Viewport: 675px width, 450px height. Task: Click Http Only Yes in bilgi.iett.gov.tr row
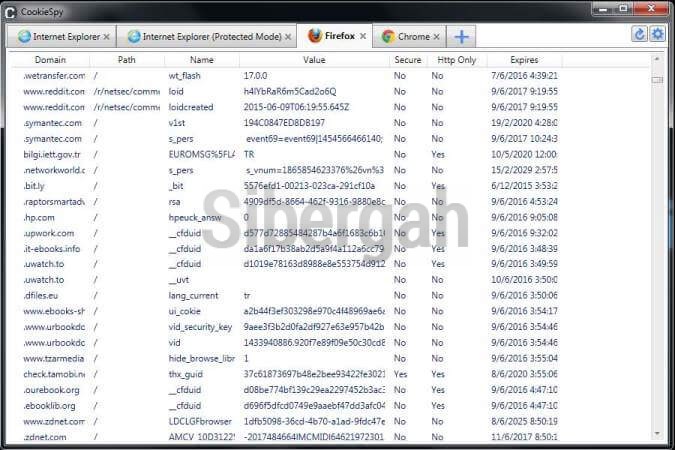coord(438,154)
